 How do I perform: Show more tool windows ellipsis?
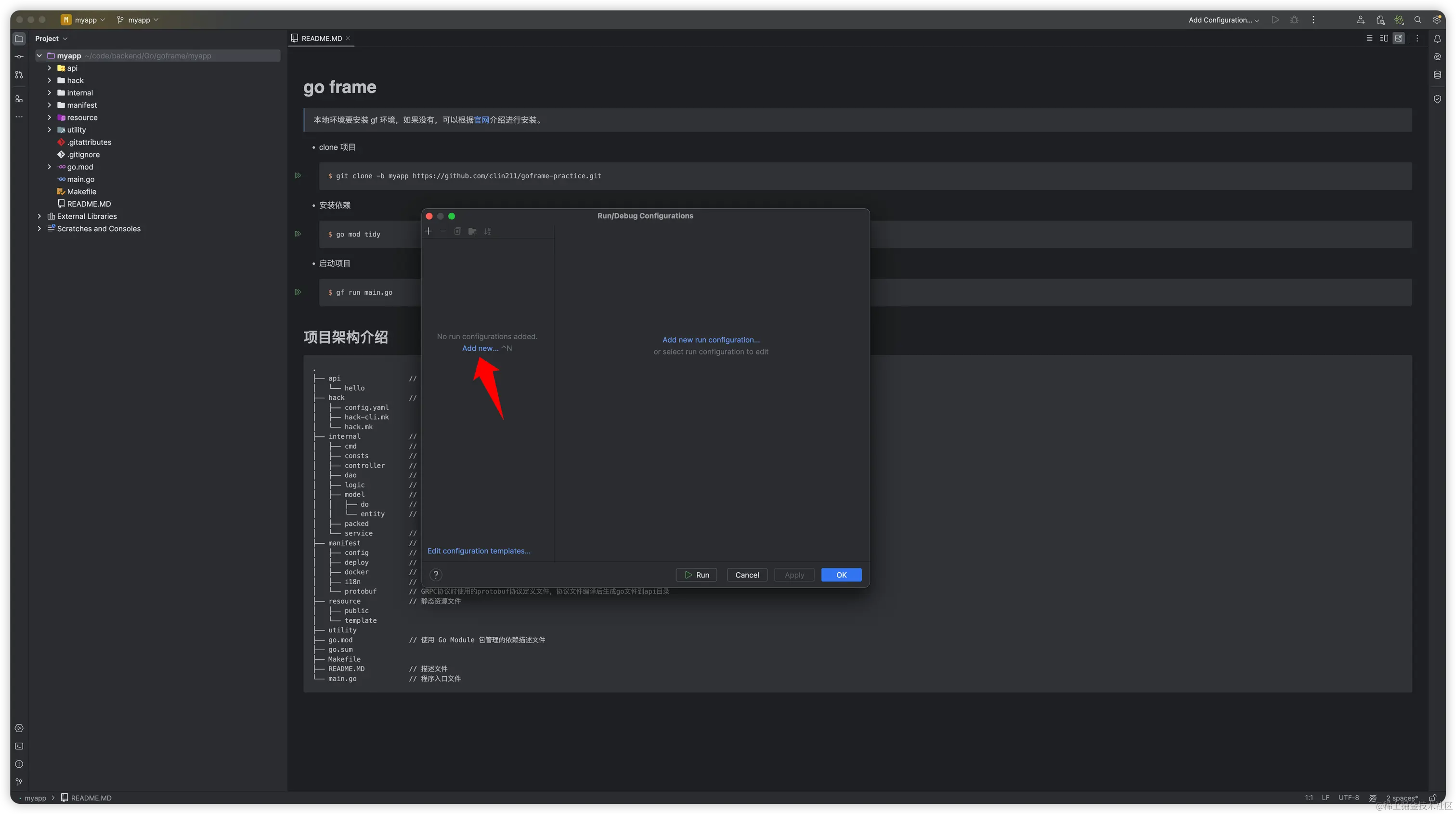(x=19, y=117)
